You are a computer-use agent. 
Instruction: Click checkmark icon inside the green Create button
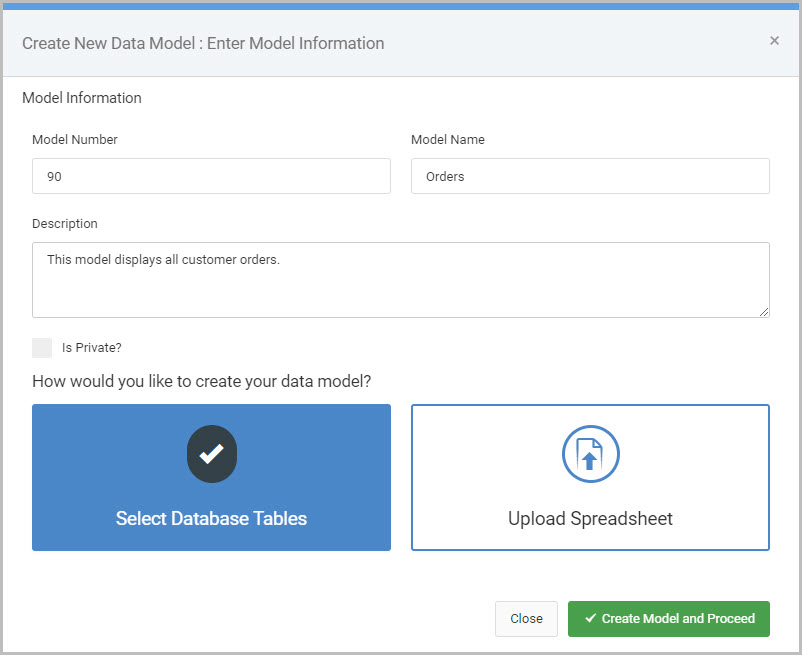tap(590, 618)
